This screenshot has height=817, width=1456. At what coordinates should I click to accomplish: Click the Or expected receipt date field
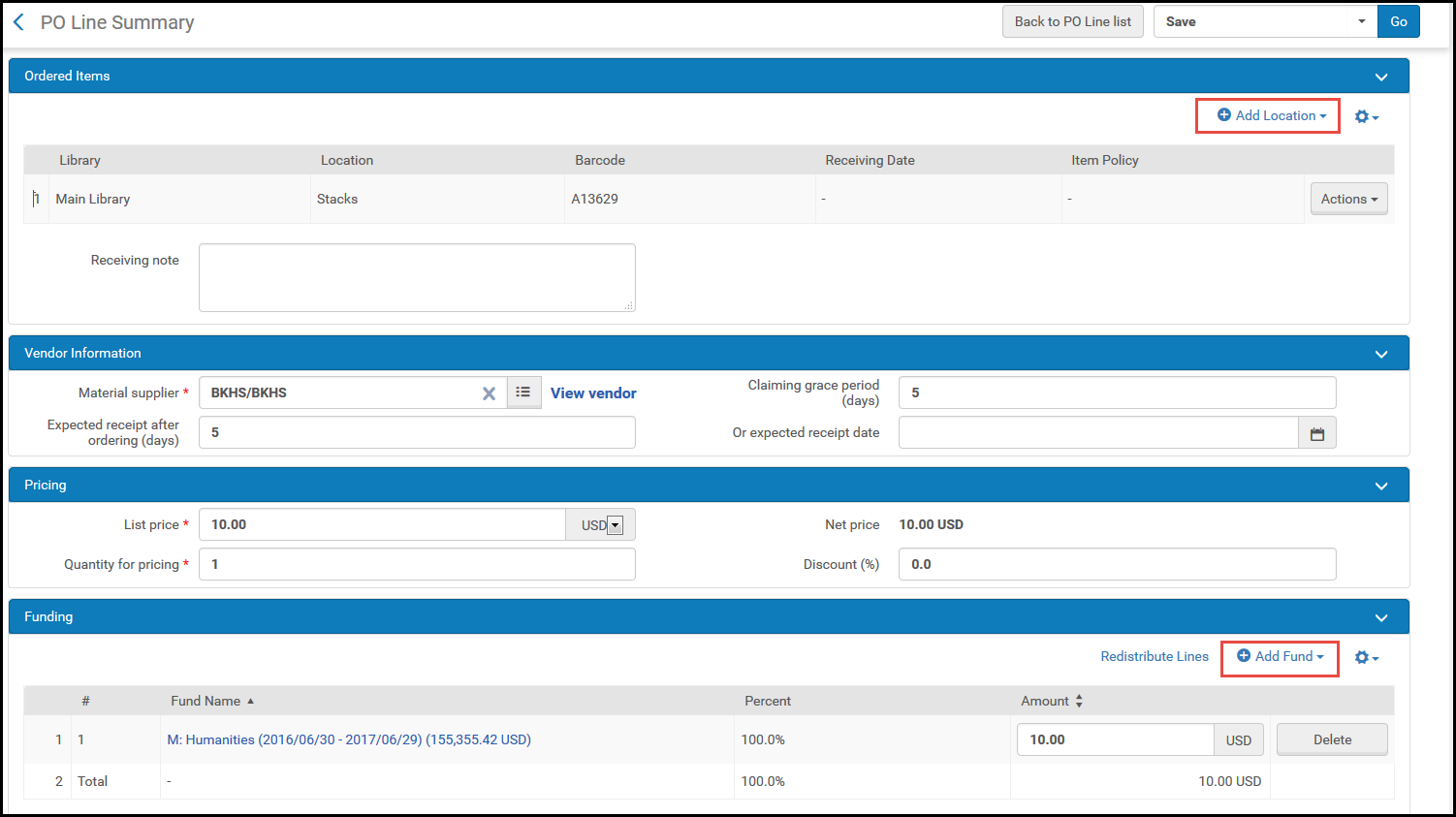(1098, 432)
